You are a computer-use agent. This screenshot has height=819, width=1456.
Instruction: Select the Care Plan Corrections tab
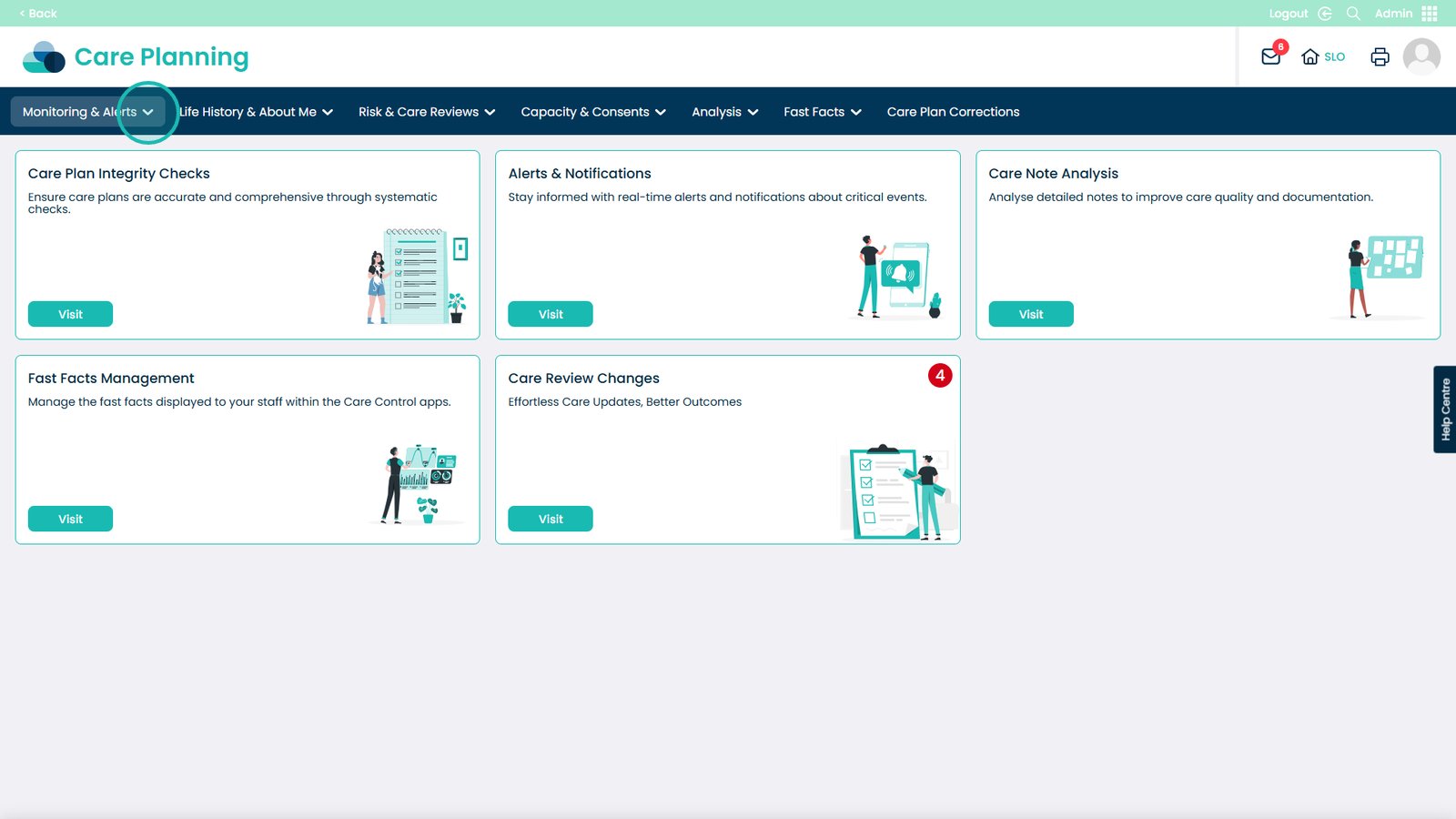[x=953, y=112]
